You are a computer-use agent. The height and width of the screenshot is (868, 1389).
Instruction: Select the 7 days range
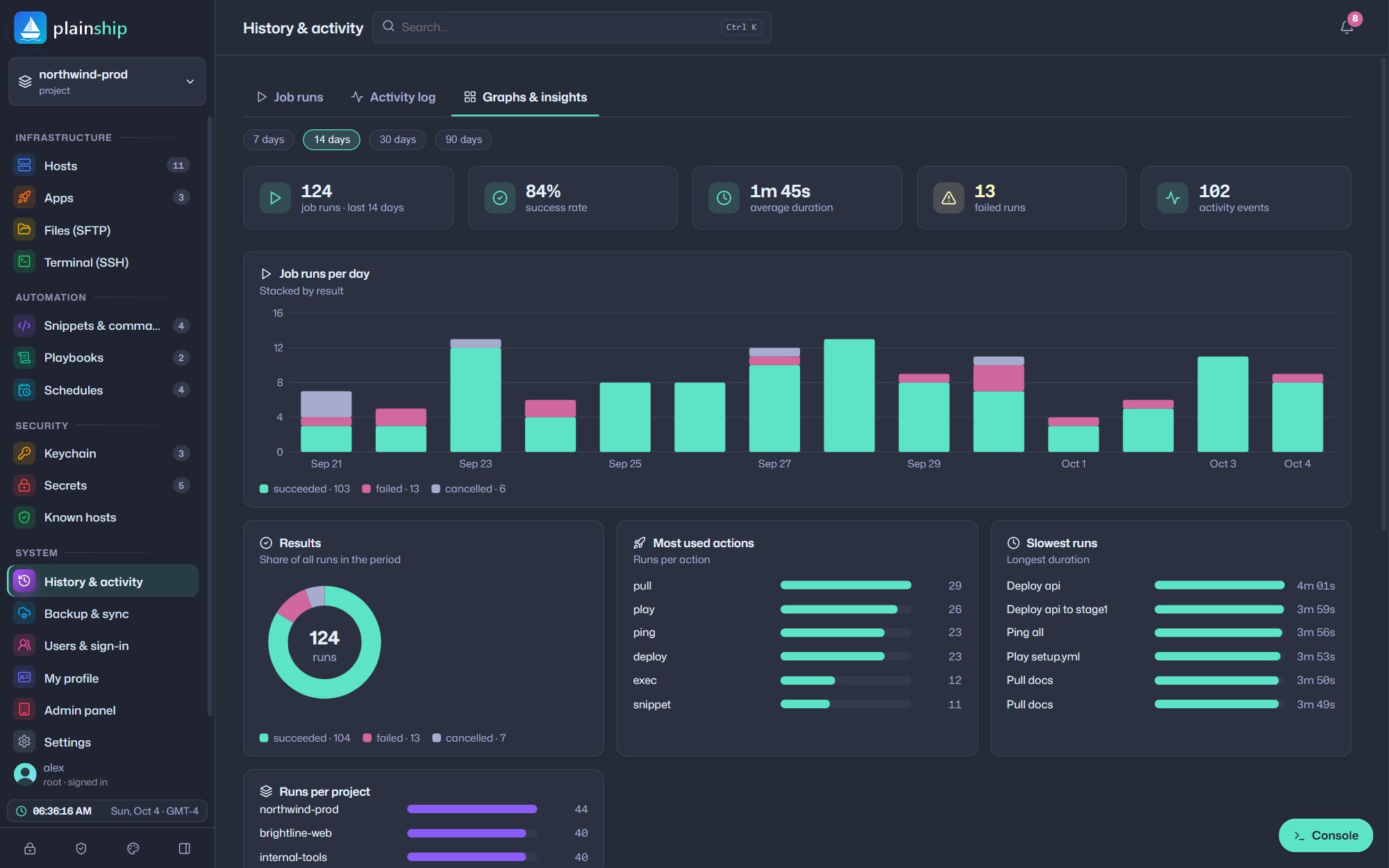[269, 140]
